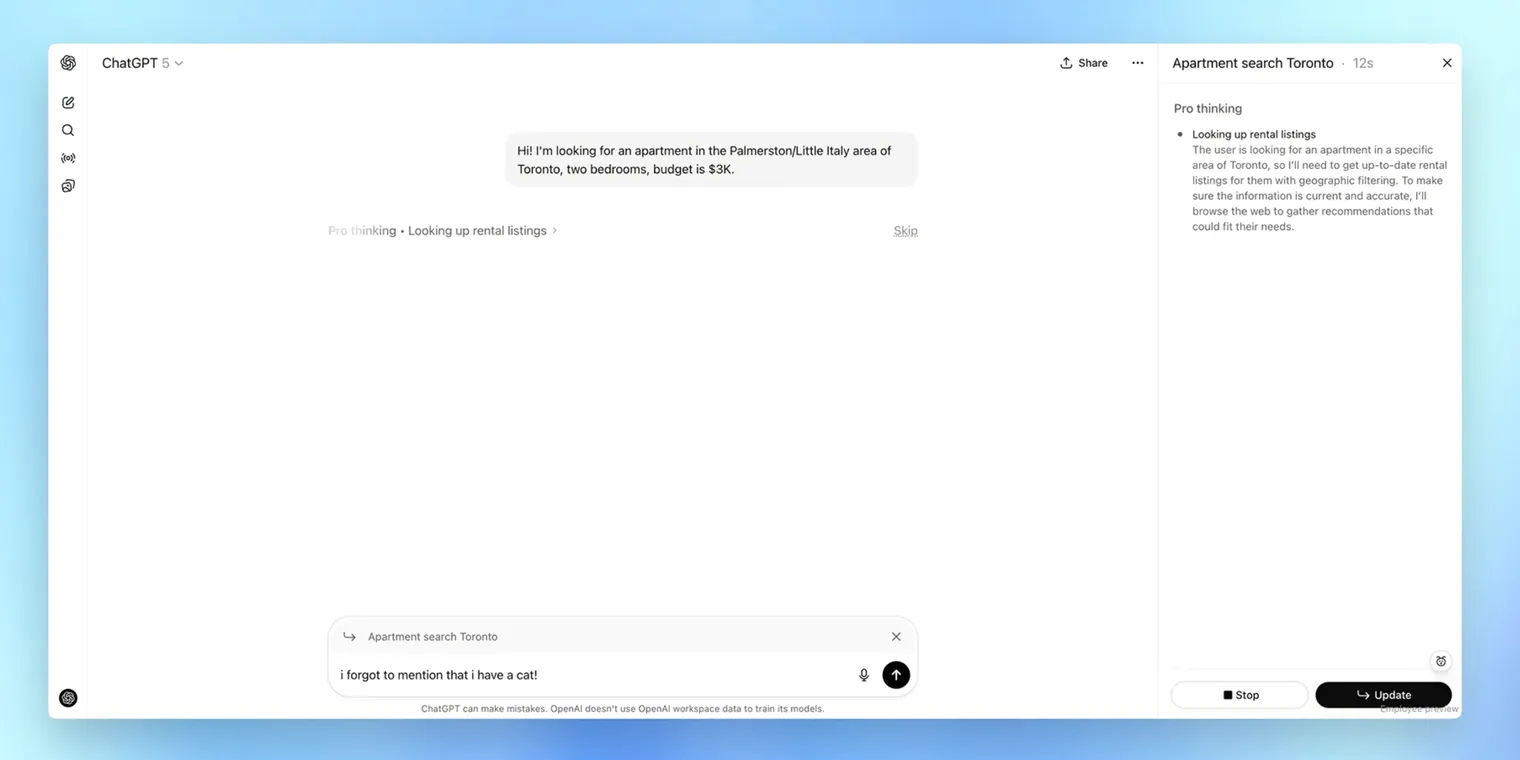Viewport: 1520px width, 760px height.
Task: Open the three-dot options menu
Action: pos(1137,62)
